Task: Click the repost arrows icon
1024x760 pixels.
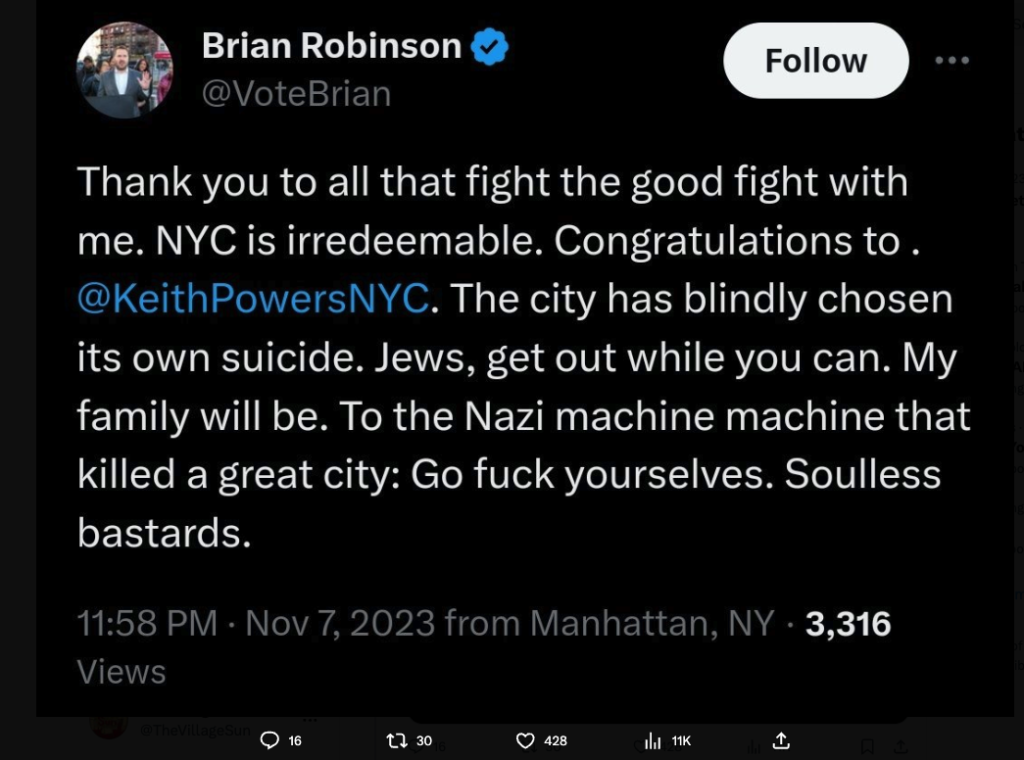Action: tap(395, 741)
